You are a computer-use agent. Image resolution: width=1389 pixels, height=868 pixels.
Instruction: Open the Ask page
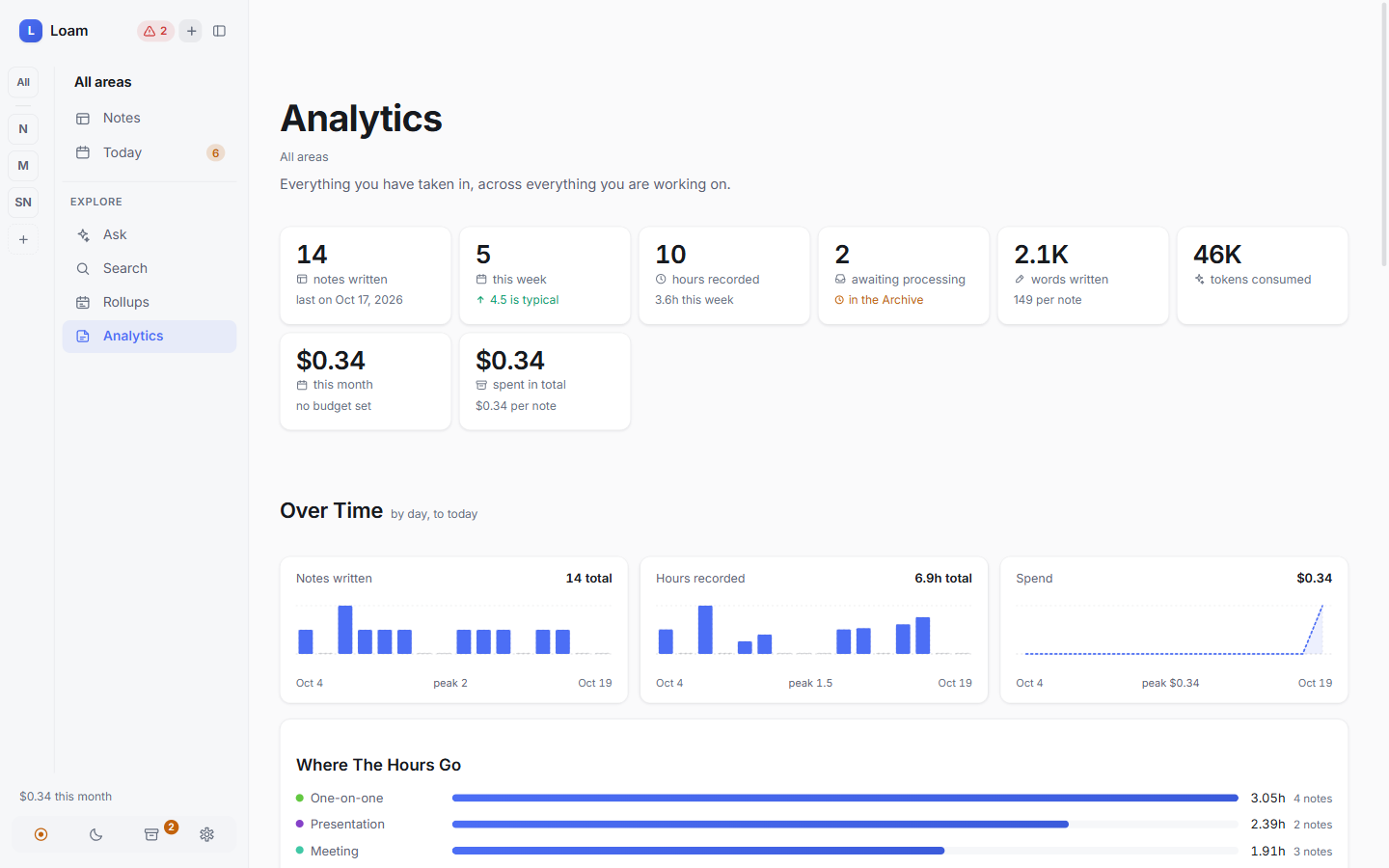click(x=150, y=234)
